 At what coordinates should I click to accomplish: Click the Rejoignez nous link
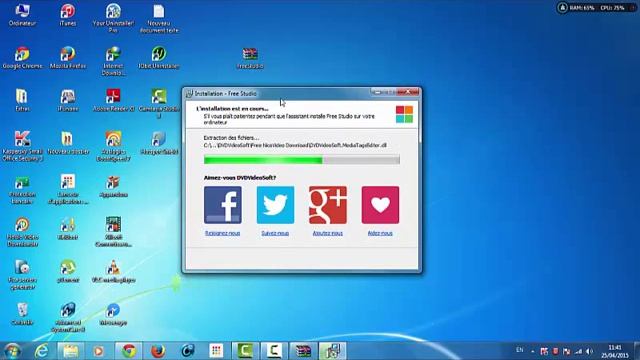pos(222,233)
